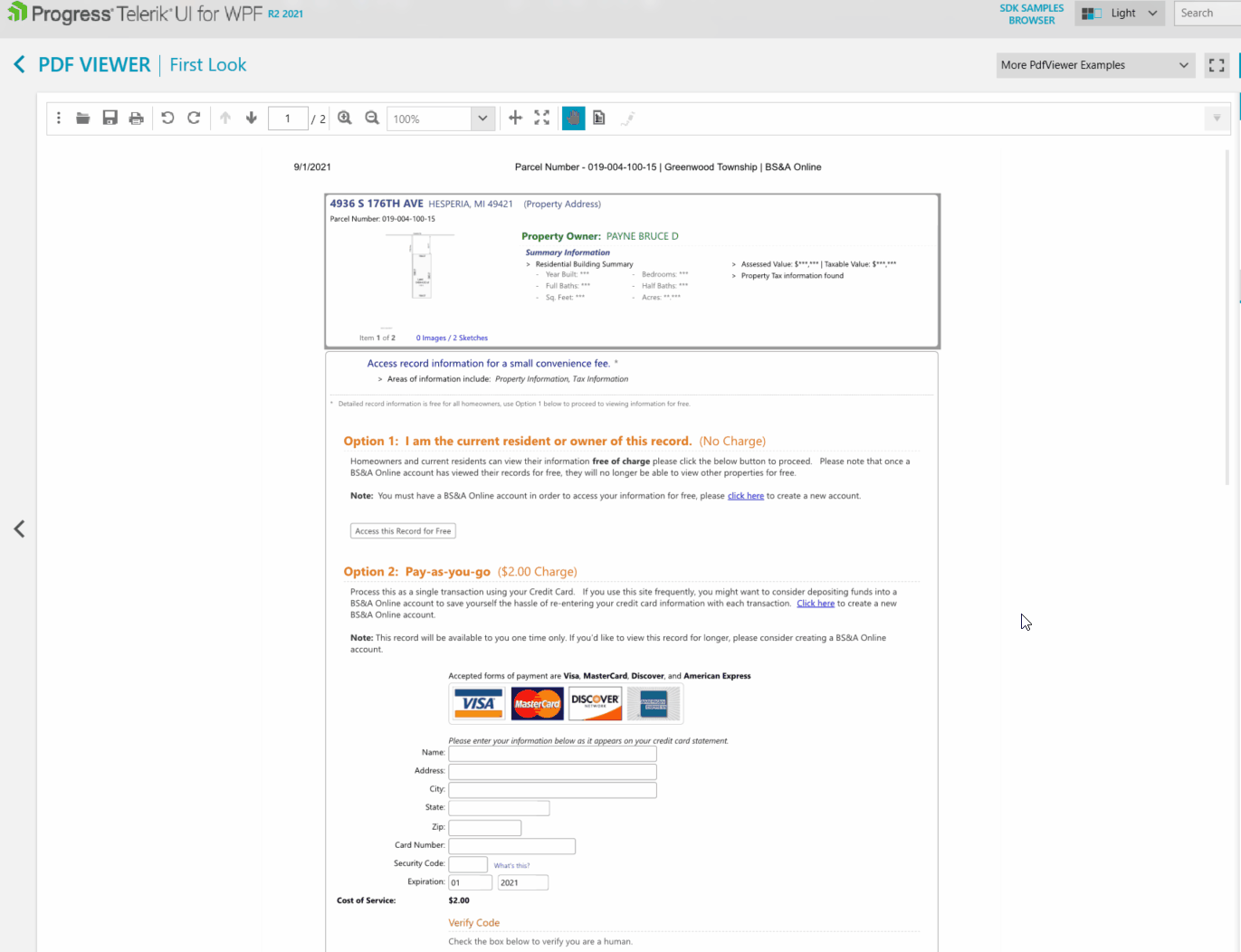Screen dimensions: 1241x952
Task: Click the 'Summary Information' heading
Action: coord(568,252)
